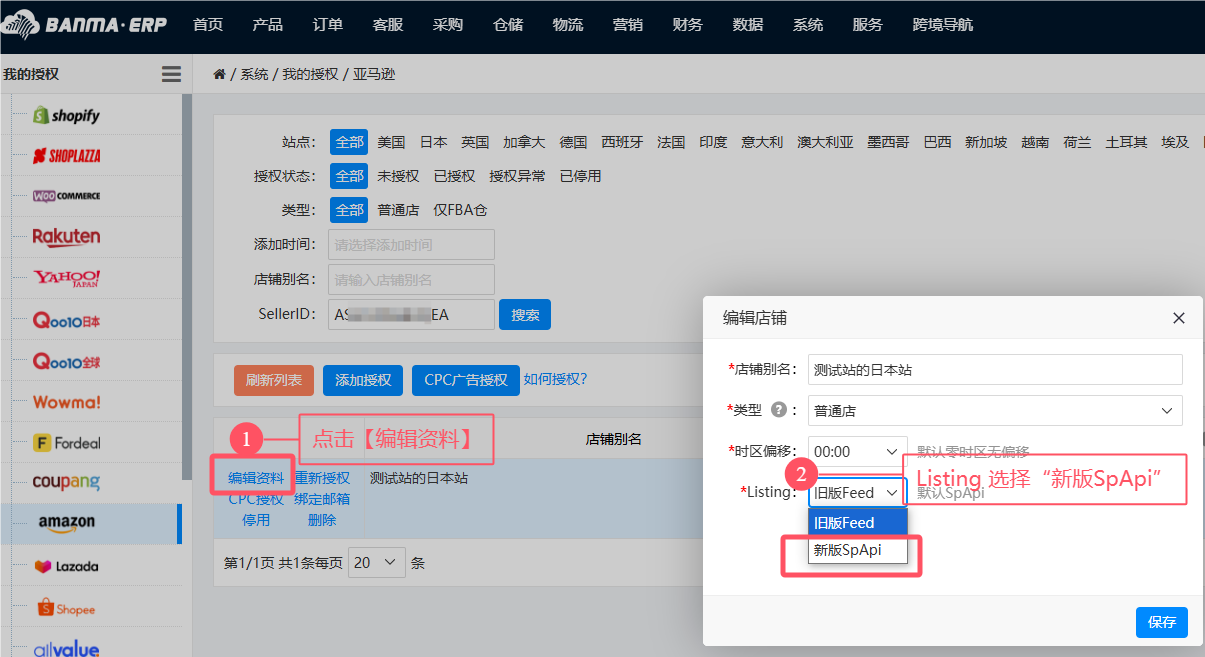Open the 客服 menu
The width and height of the screenshot is (1205, 657).
388,25
